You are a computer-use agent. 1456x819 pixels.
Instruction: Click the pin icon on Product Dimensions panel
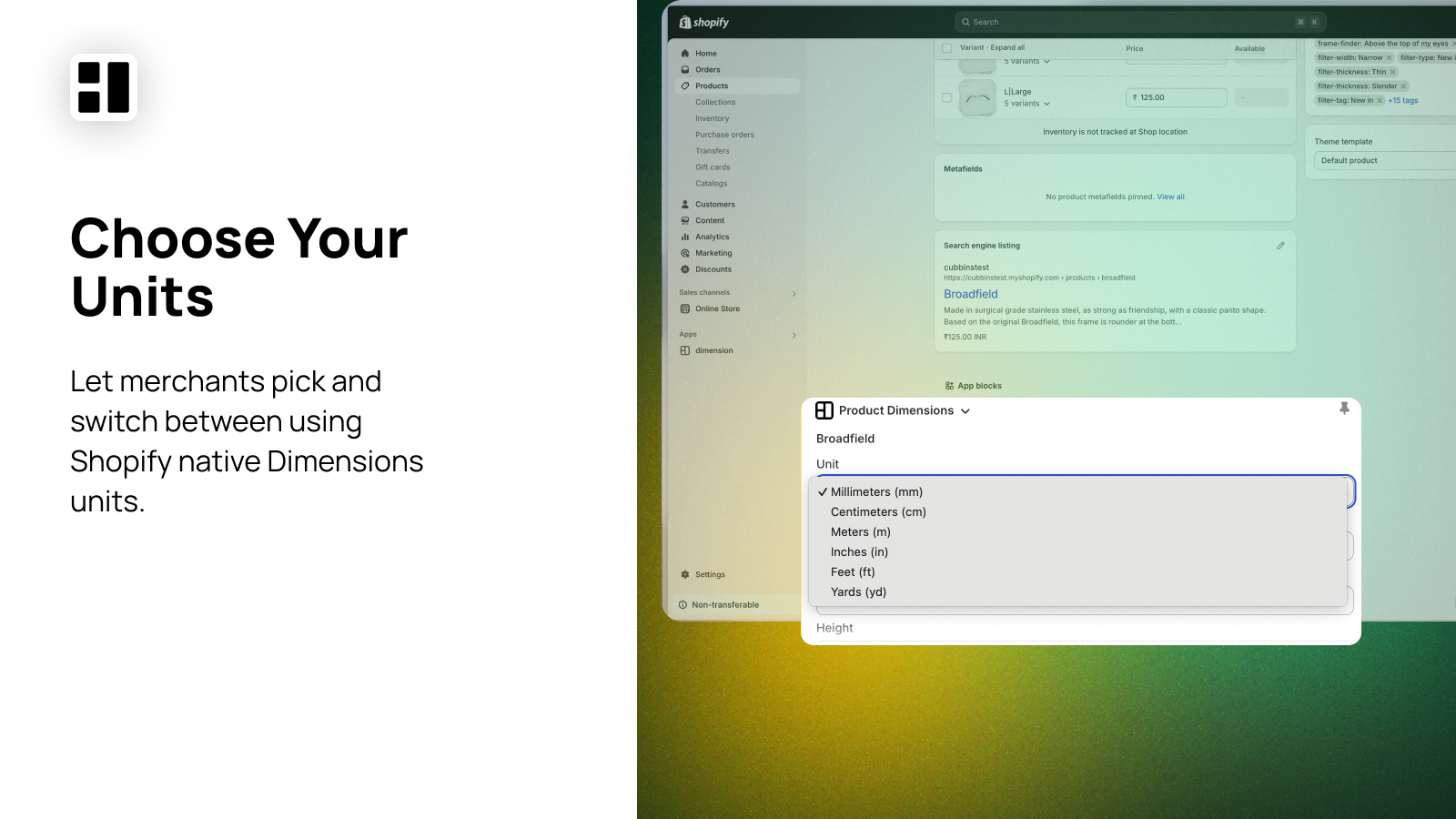(x=1344, y=409)
